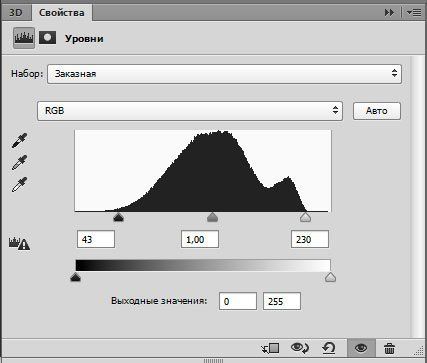Delete adjustment layer trash icon
This screenshot has height=363, width=427.
[x=389, y=349]
